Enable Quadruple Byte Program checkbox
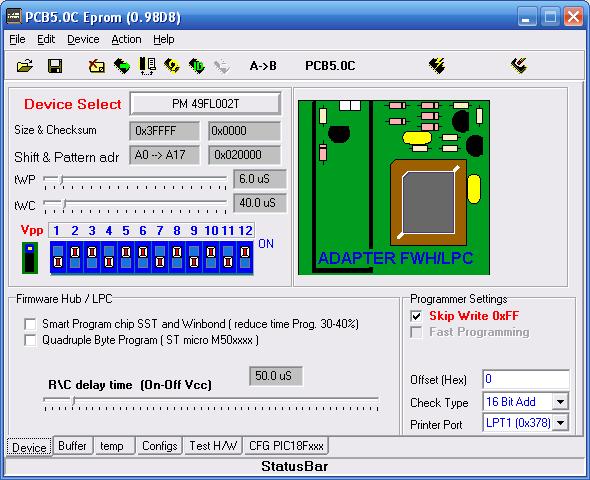Screen dimensions: 590x480 (30, 340)
